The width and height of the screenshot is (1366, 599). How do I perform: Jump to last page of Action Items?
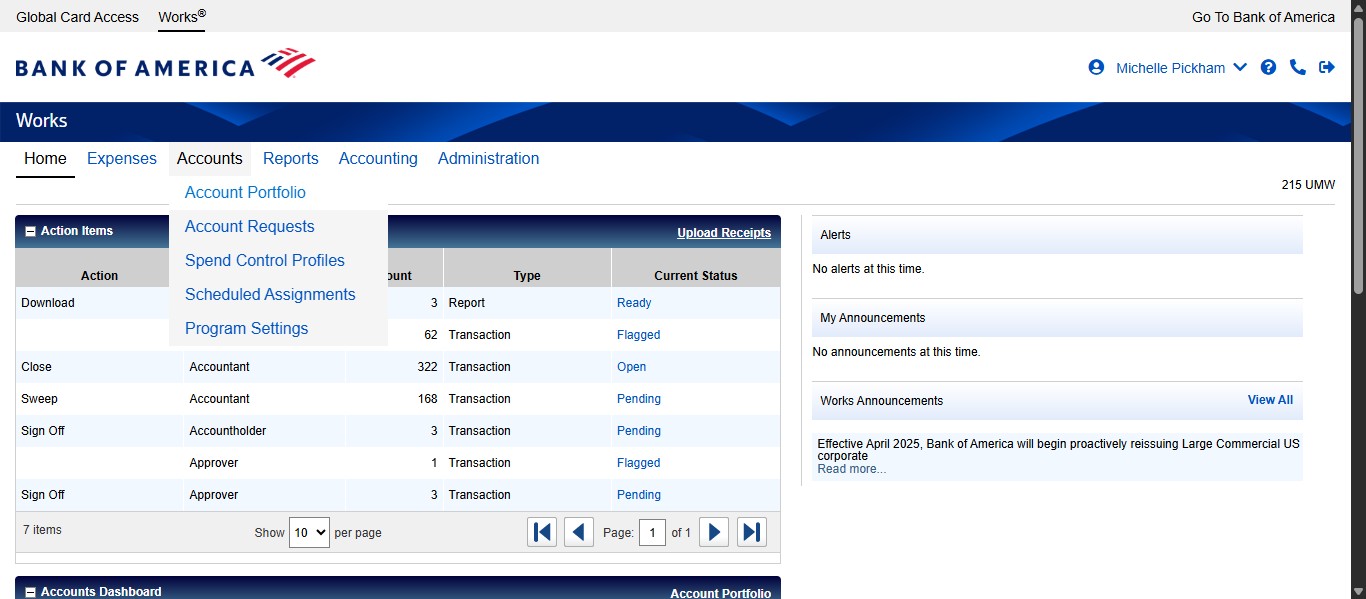pyautogui.click(x=752, y=532)
